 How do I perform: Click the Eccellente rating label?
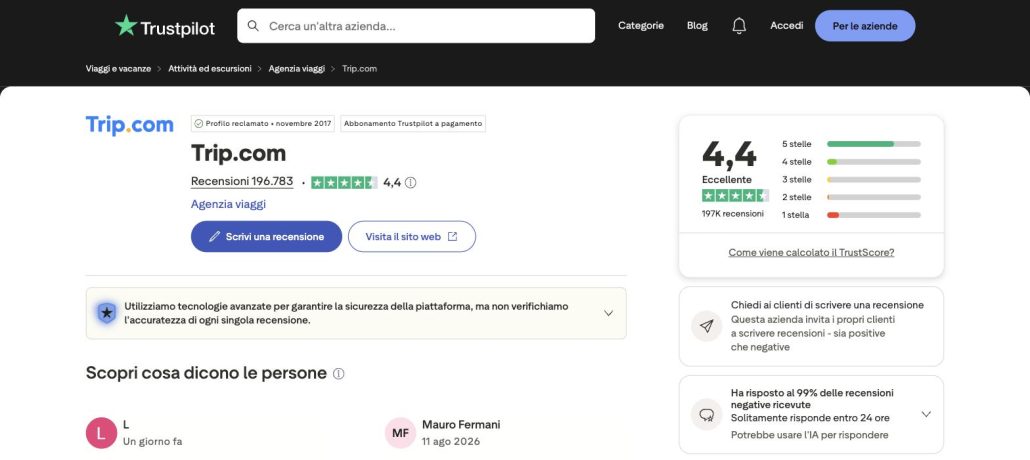pyautogui.click(x=727, y=179)
